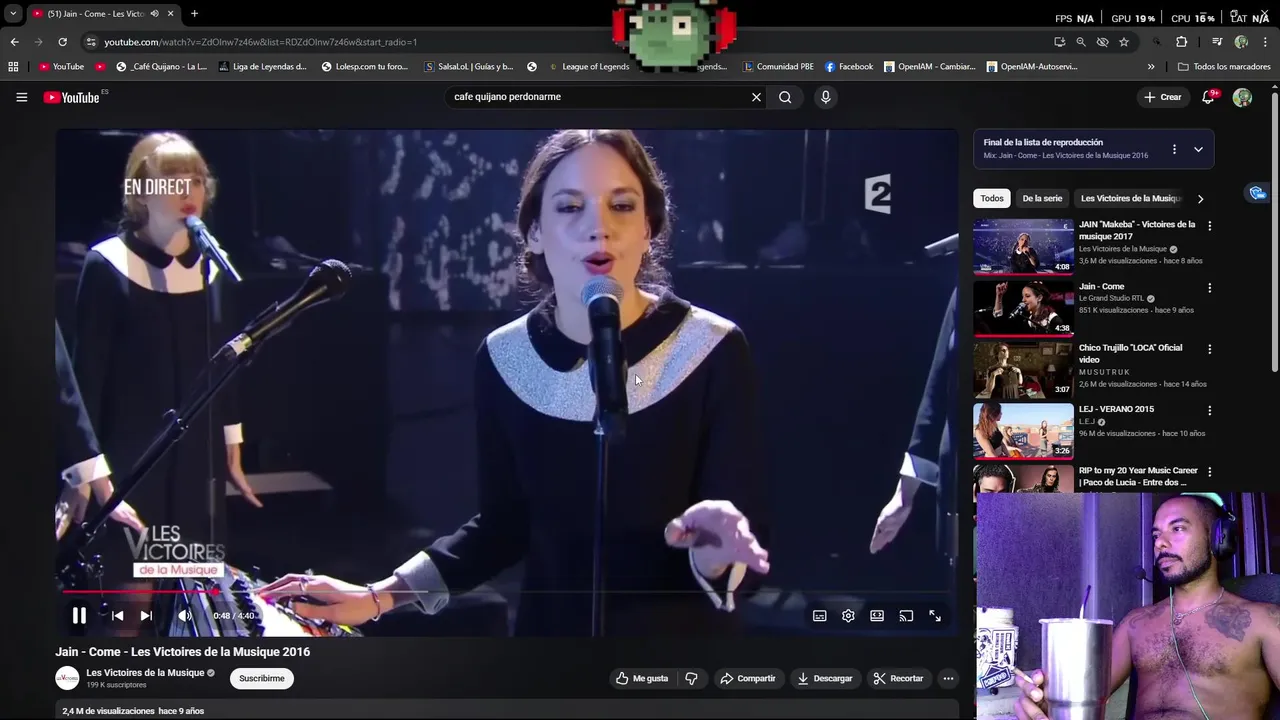This screenshot has width=1280, height=720.
Task: Open options for LEJ VERANO video
Action: coord(1209,410)
